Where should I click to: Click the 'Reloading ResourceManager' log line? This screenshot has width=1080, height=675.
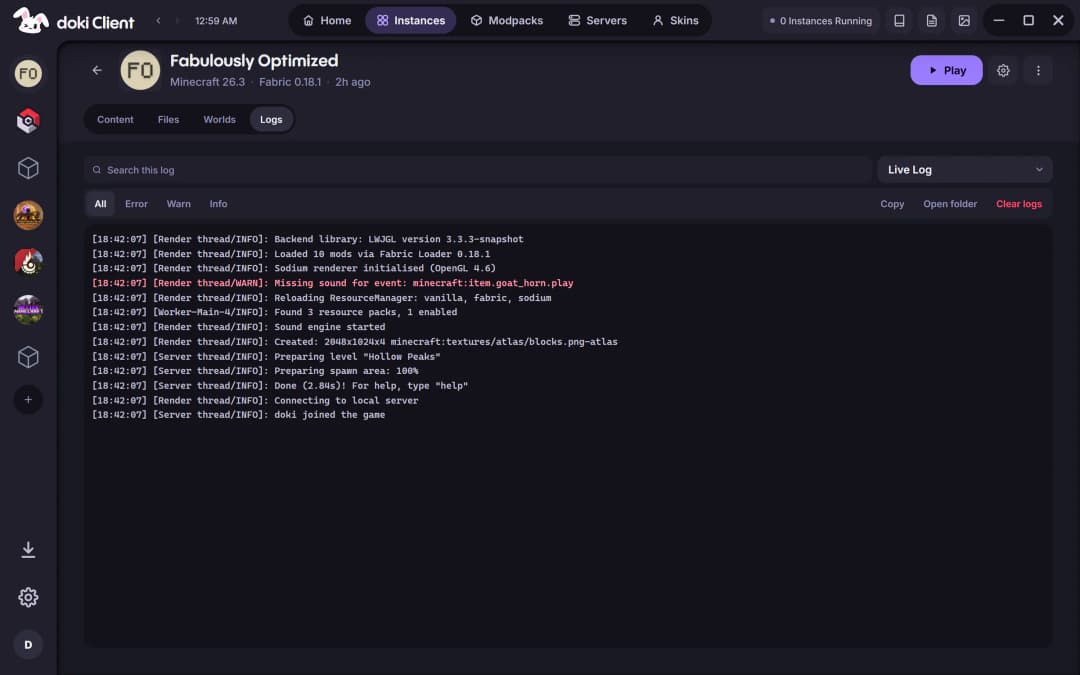[x=322, y=298]
